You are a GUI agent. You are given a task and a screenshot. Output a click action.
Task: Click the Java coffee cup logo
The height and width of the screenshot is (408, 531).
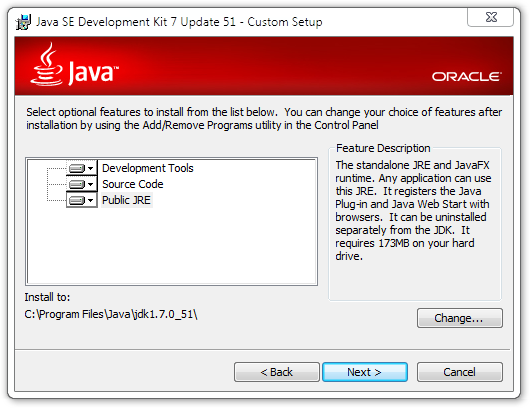coord(47,64)
